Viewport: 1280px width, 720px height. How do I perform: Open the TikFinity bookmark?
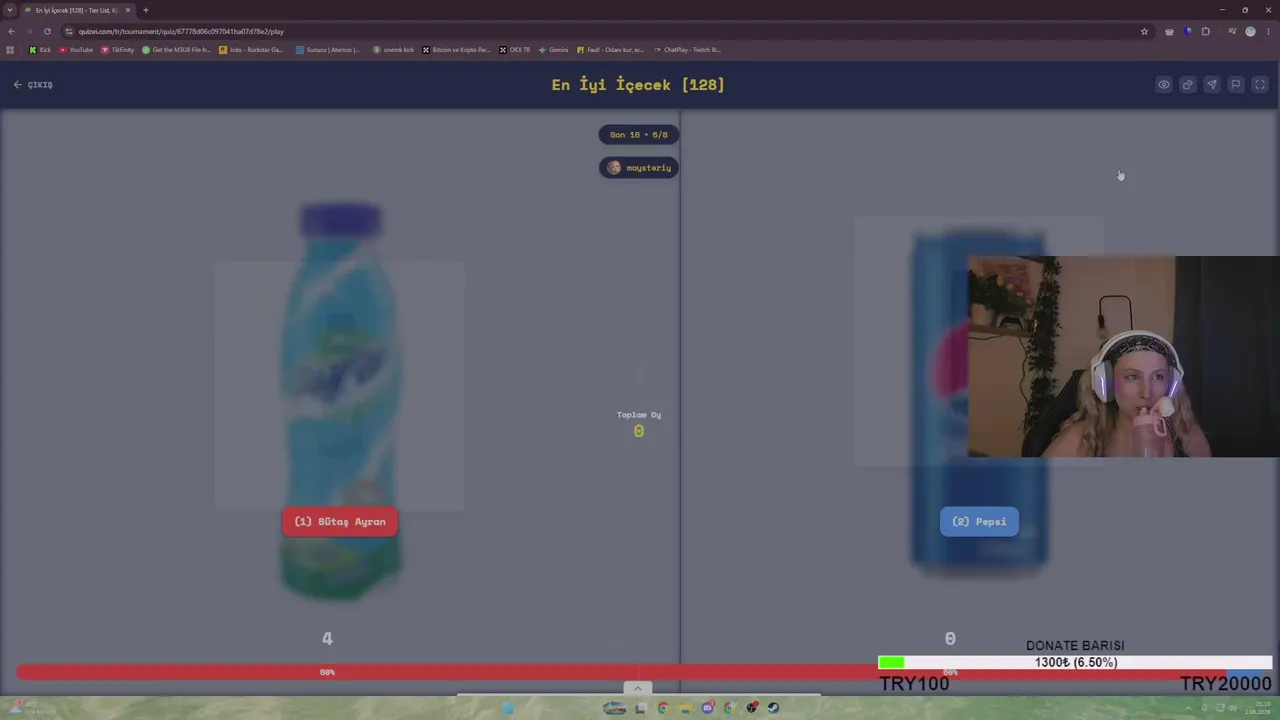pyautogui.click(x=118, y=50)
